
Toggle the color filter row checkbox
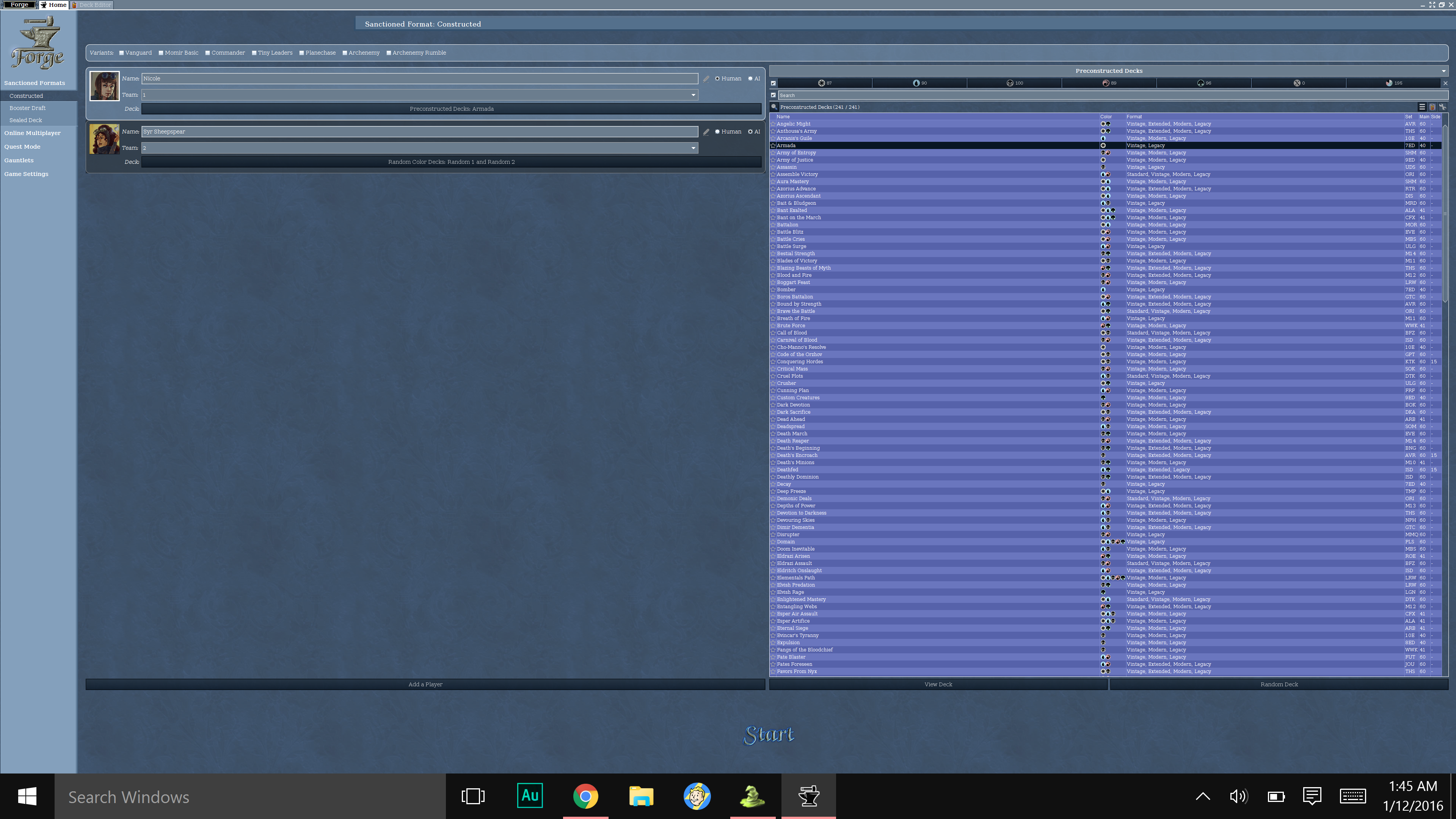(x=773, y=83)
